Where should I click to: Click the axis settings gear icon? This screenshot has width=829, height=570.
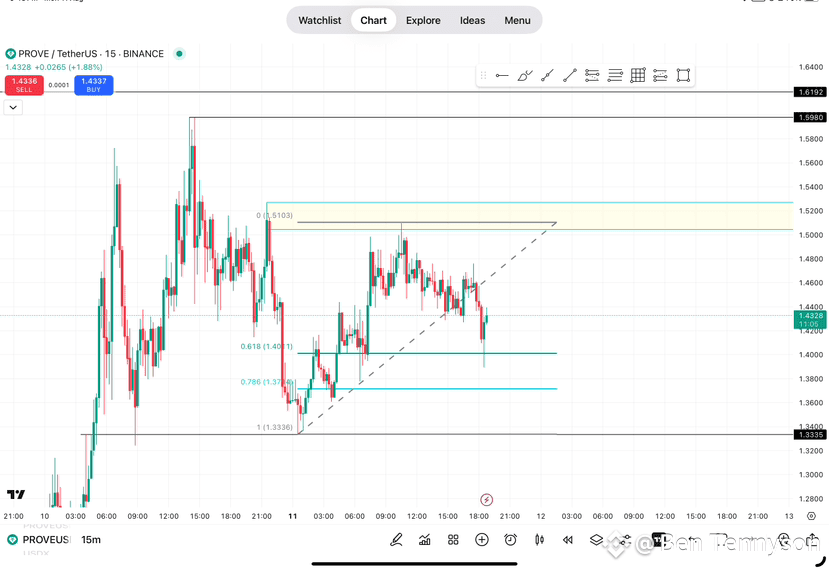click(812, 516)
